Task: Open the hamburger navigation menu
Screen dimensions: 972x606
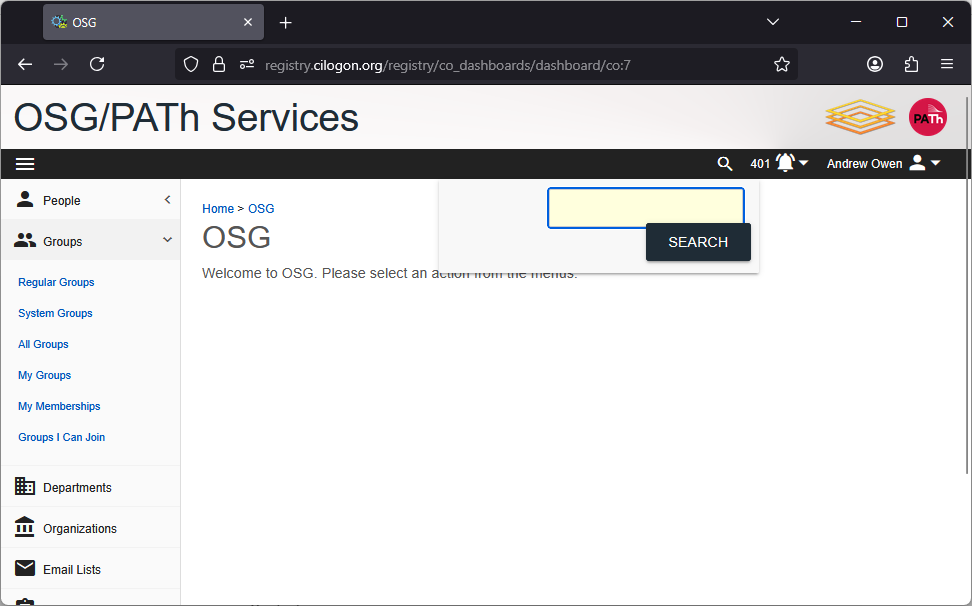Action: (x=25, y=163)
